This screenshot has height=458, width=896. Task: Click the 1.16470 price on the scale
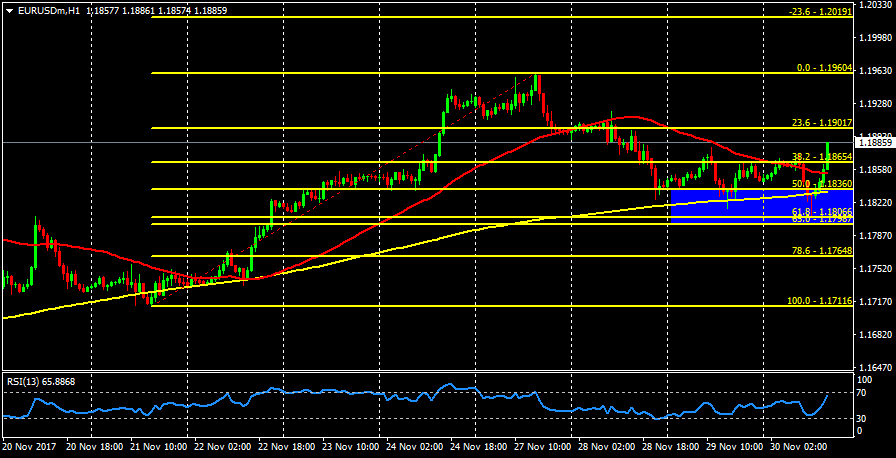pos(876,367)
